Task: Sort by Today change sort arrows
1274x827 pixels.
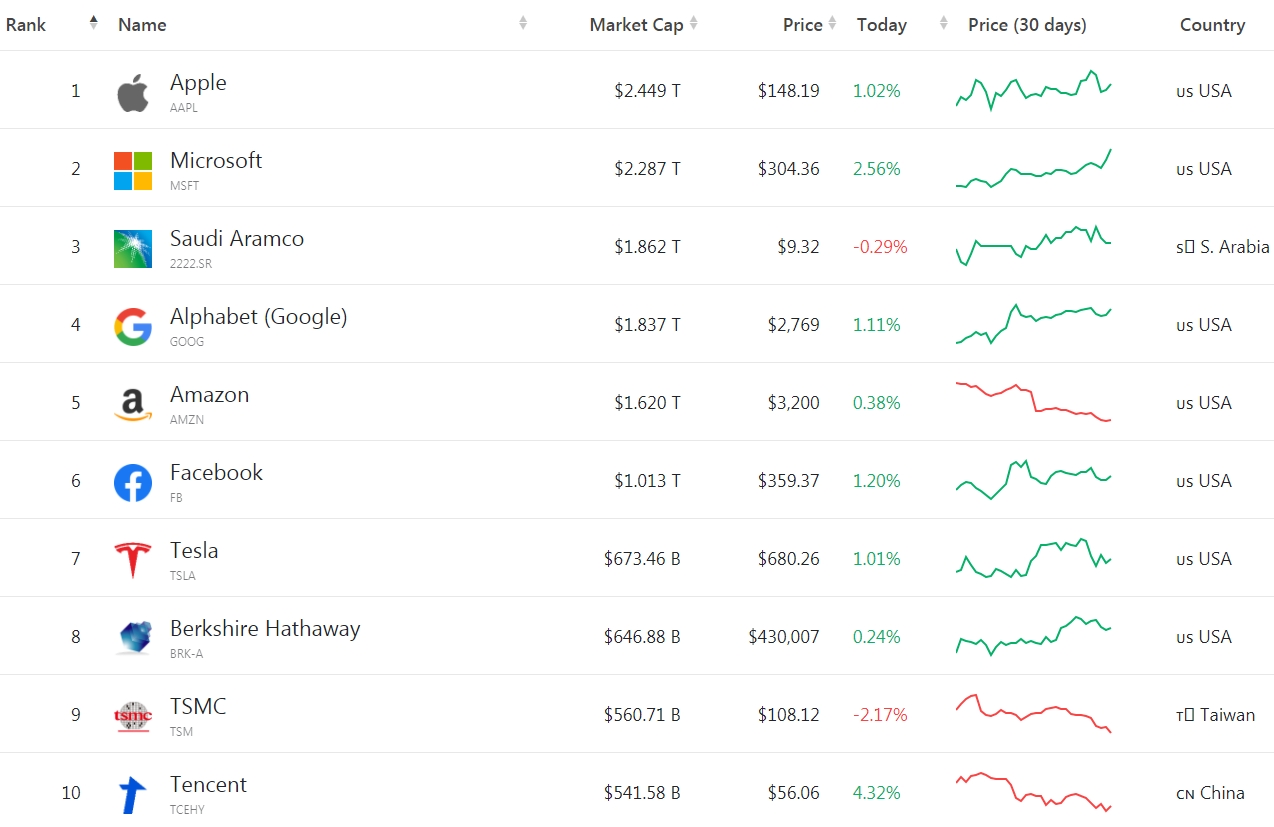Action: 943,23
